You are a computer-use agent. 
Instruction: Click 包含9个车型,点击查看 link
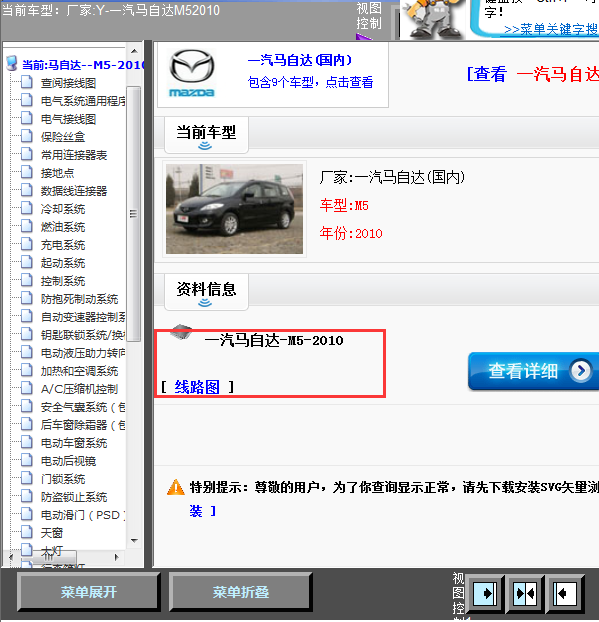[x=310, y=82]
